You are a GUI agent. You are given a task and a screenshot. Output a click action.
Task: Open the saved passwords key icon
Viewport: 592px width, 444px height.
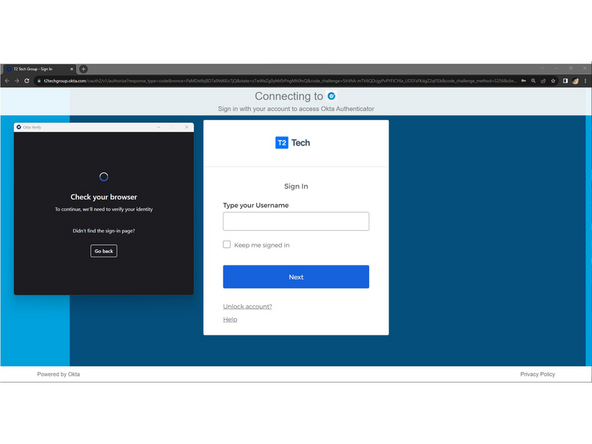click(524, 81)
